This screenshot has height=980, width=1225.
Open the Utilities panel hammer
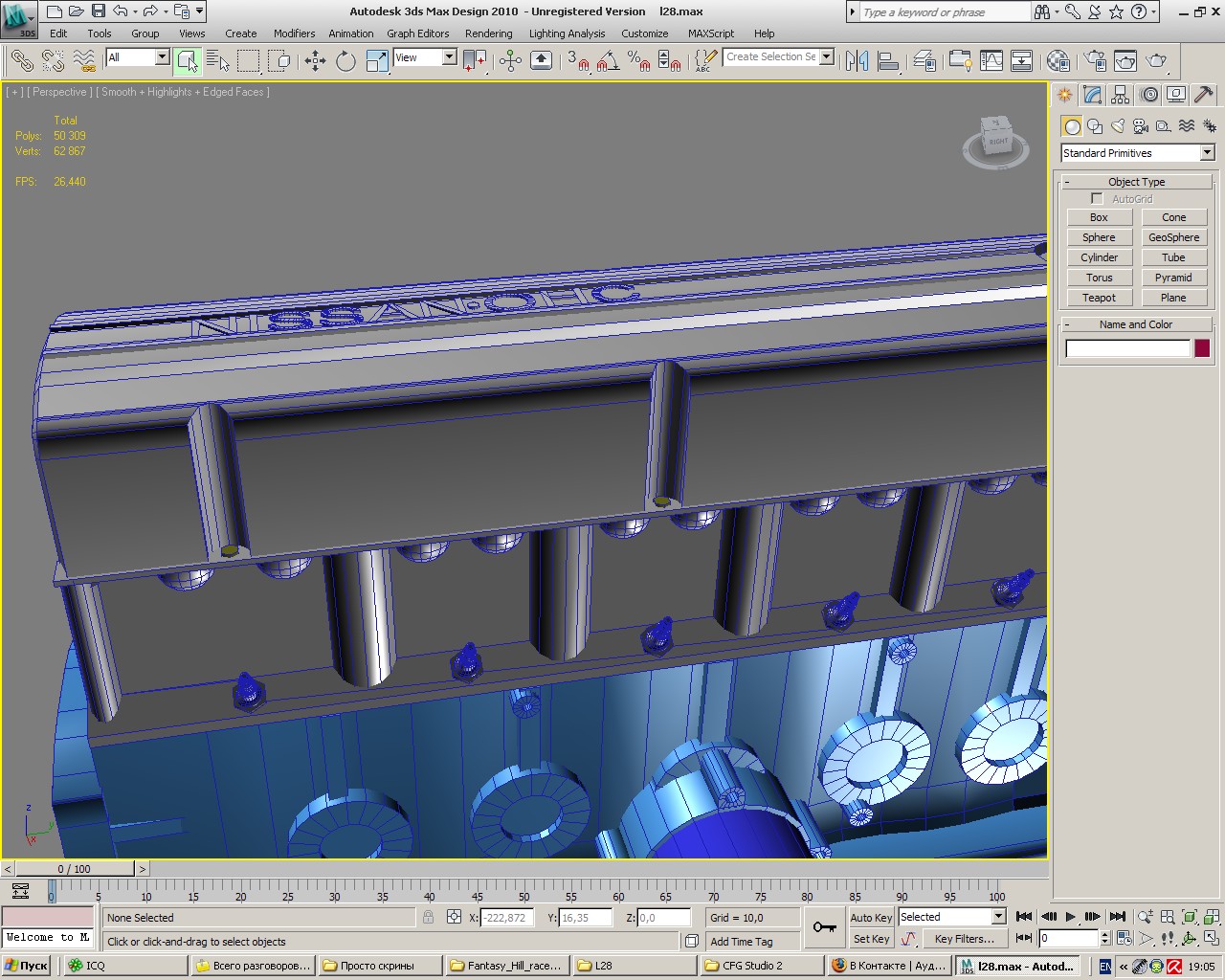coord(1204,95)
